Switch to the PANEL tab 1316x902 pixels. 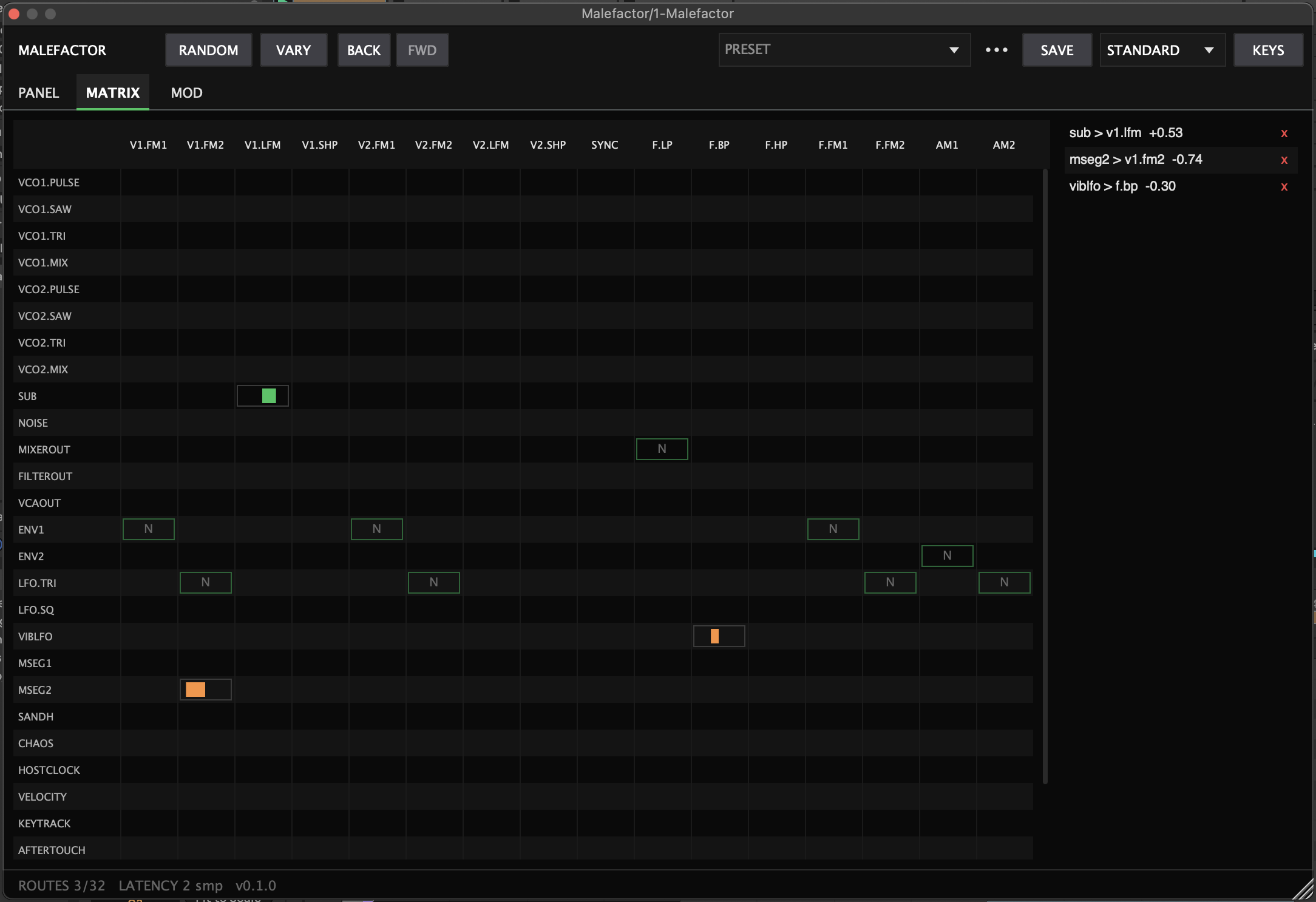(39, 93)
